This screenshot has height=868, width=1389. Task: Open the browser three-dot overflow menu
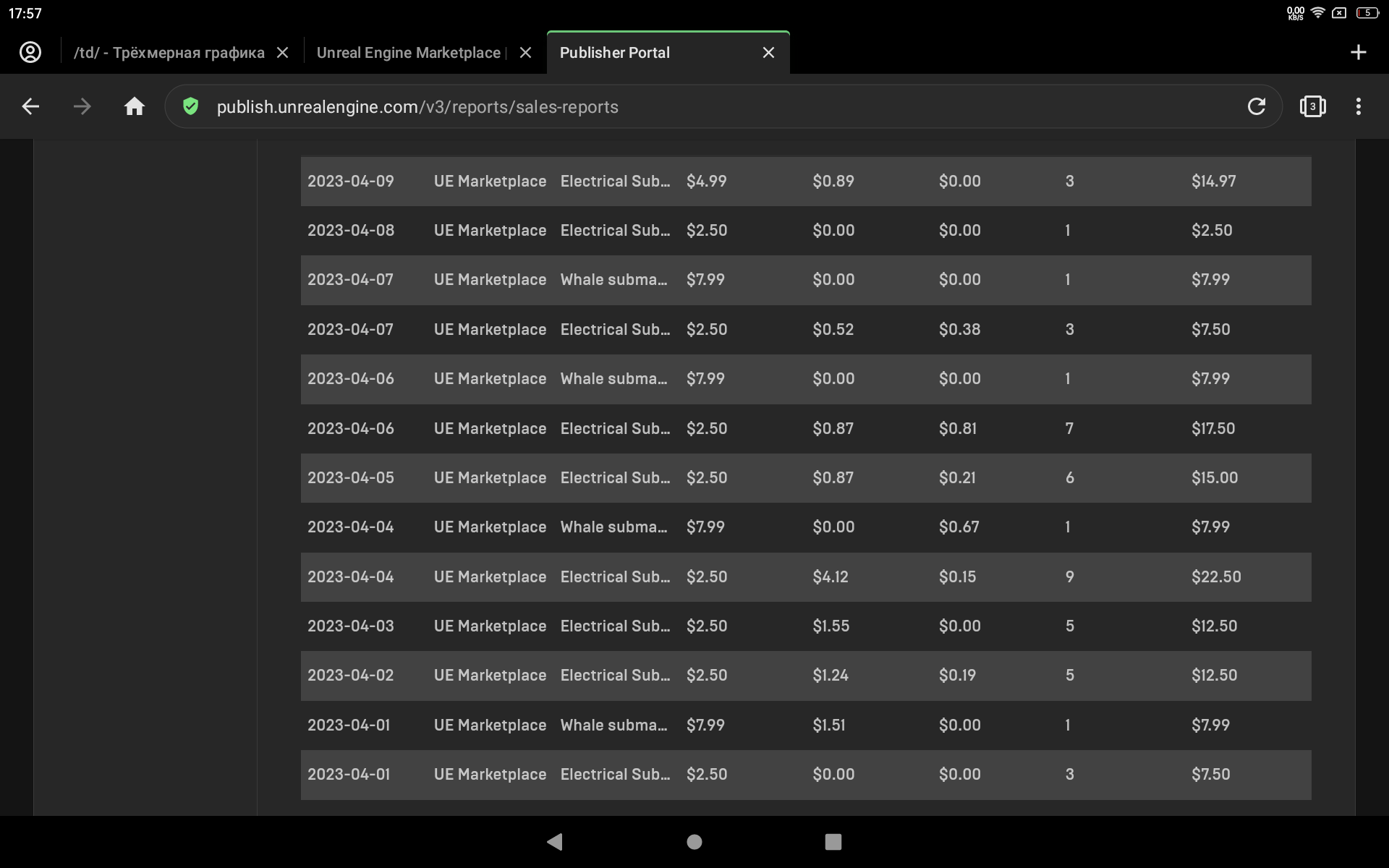(1358, 107)
